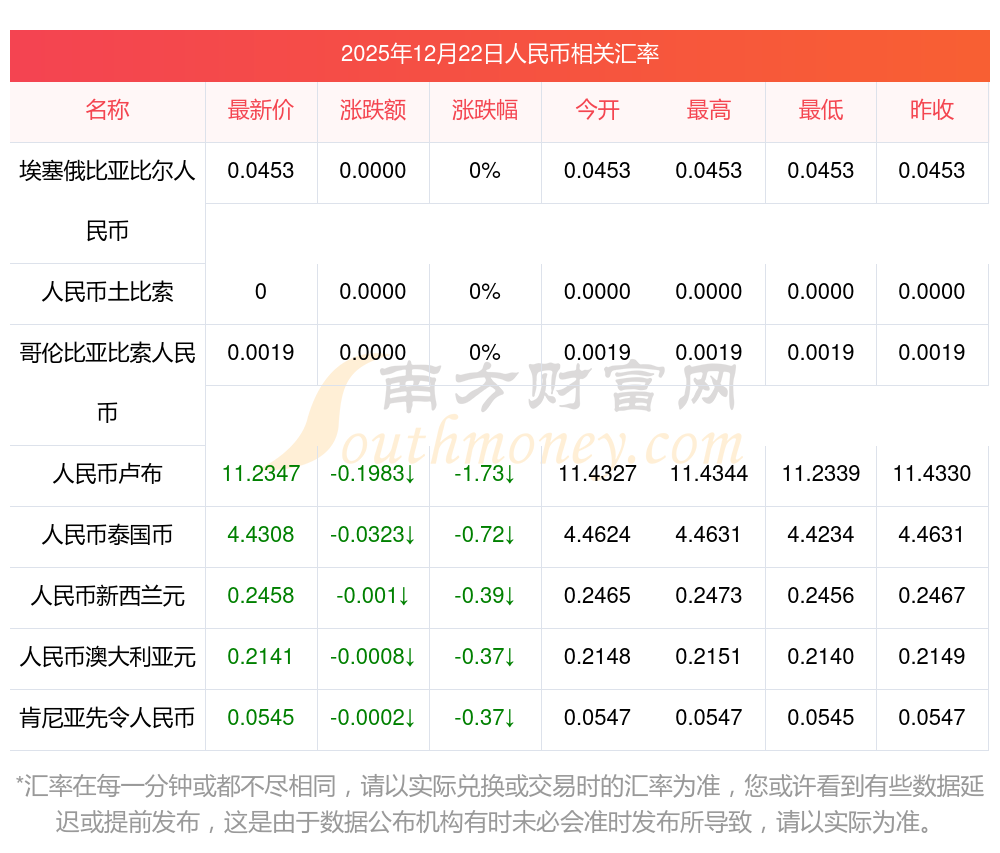Viewport: 1000px width, 853px height.
Task: Click the 最低 column header
Action: click(x=821, y=111)
